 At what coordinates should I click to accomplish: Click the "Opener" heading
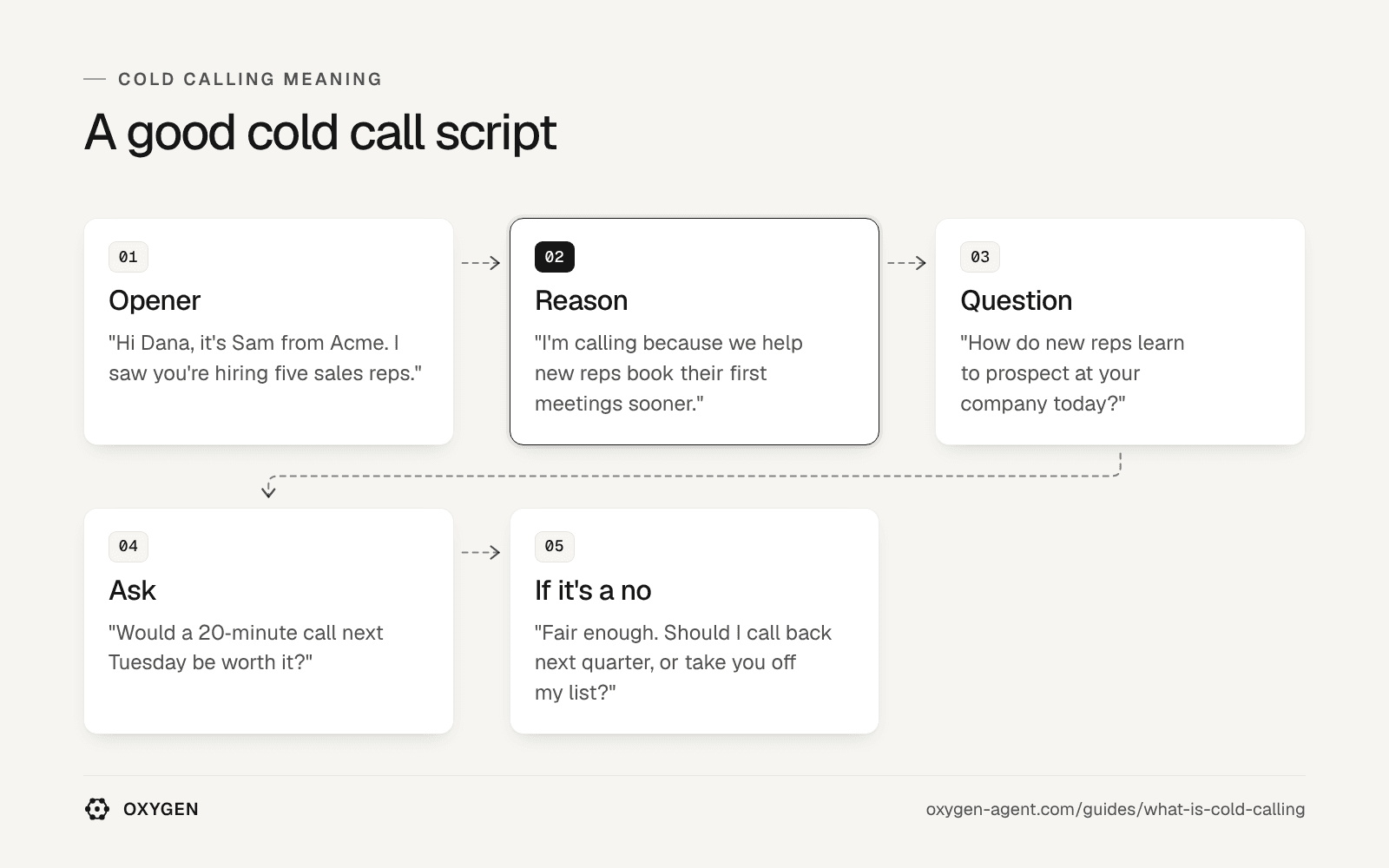155,301
